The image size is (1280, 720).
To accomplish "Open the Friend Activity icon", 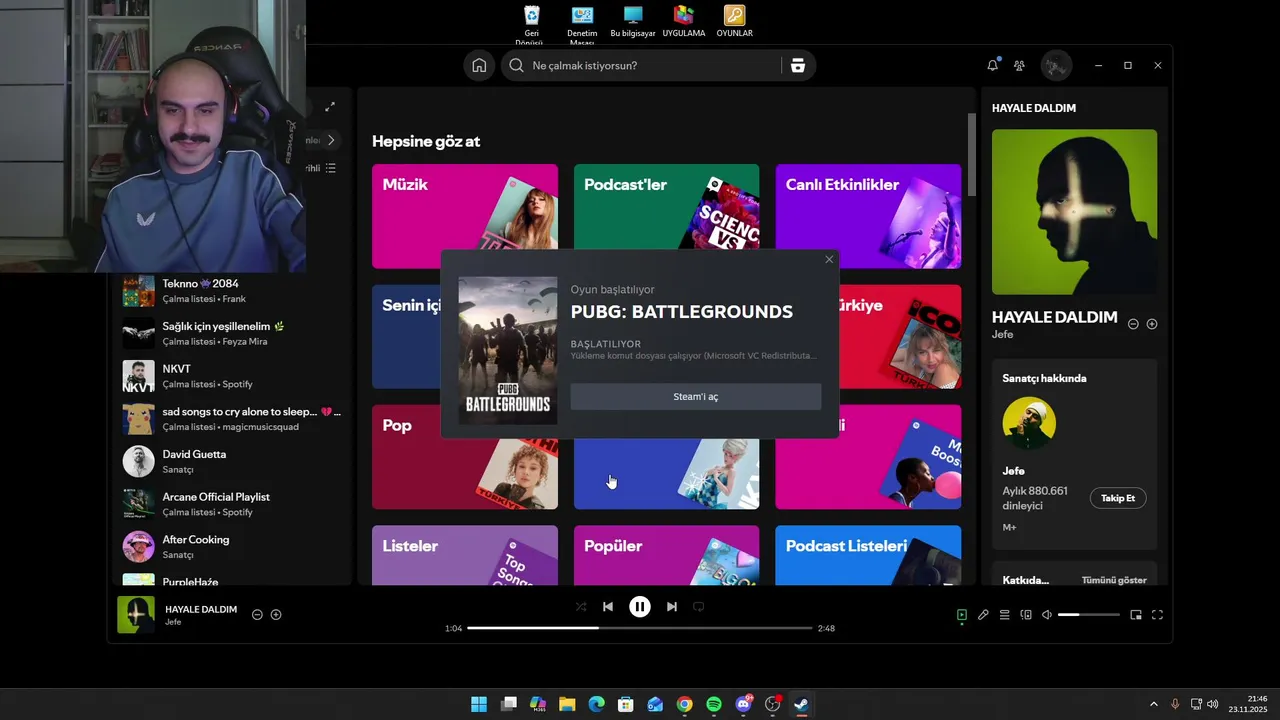I will coord(1019,65).
